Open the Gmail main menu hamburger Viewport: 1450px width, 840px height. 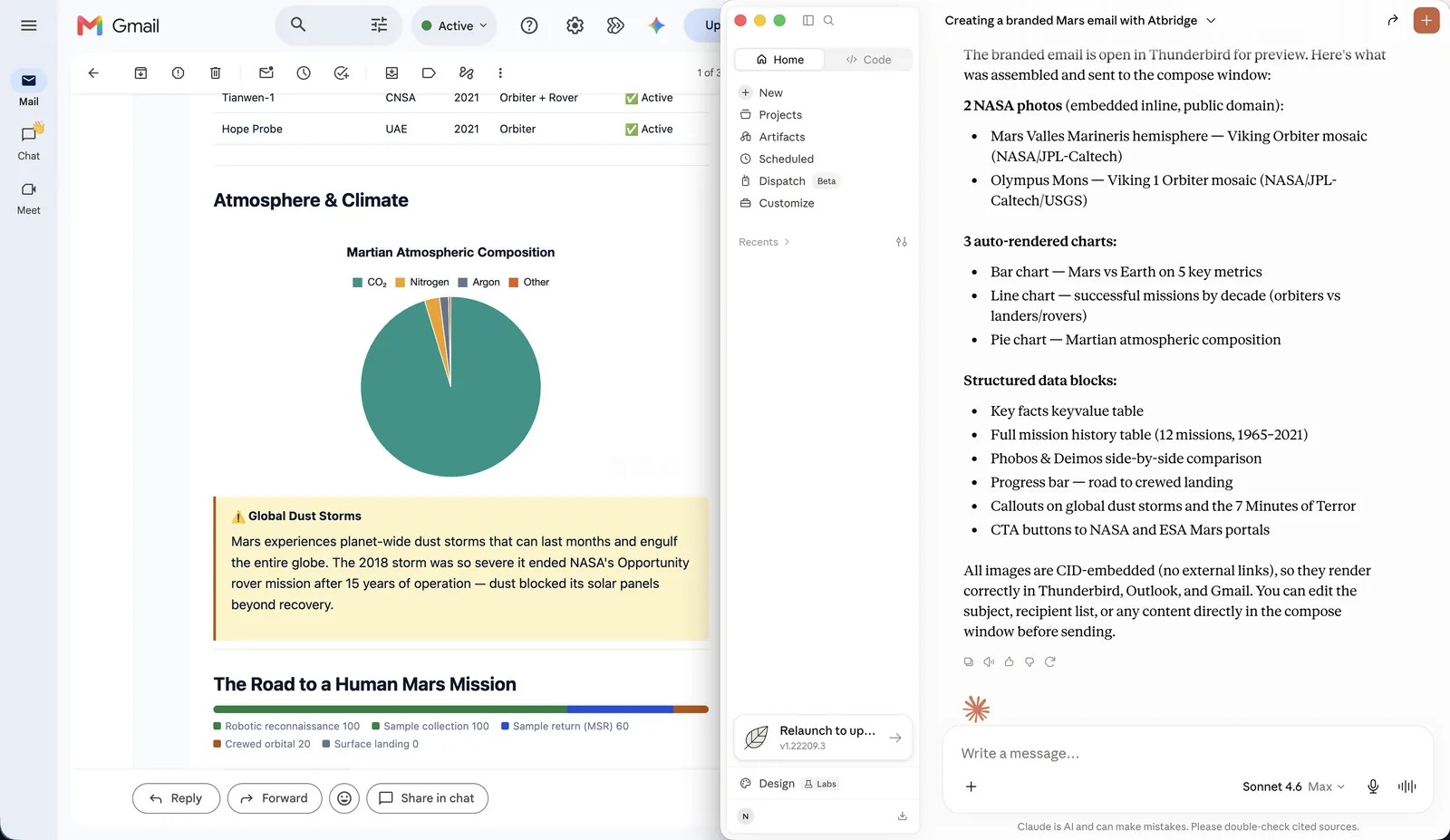29,25
